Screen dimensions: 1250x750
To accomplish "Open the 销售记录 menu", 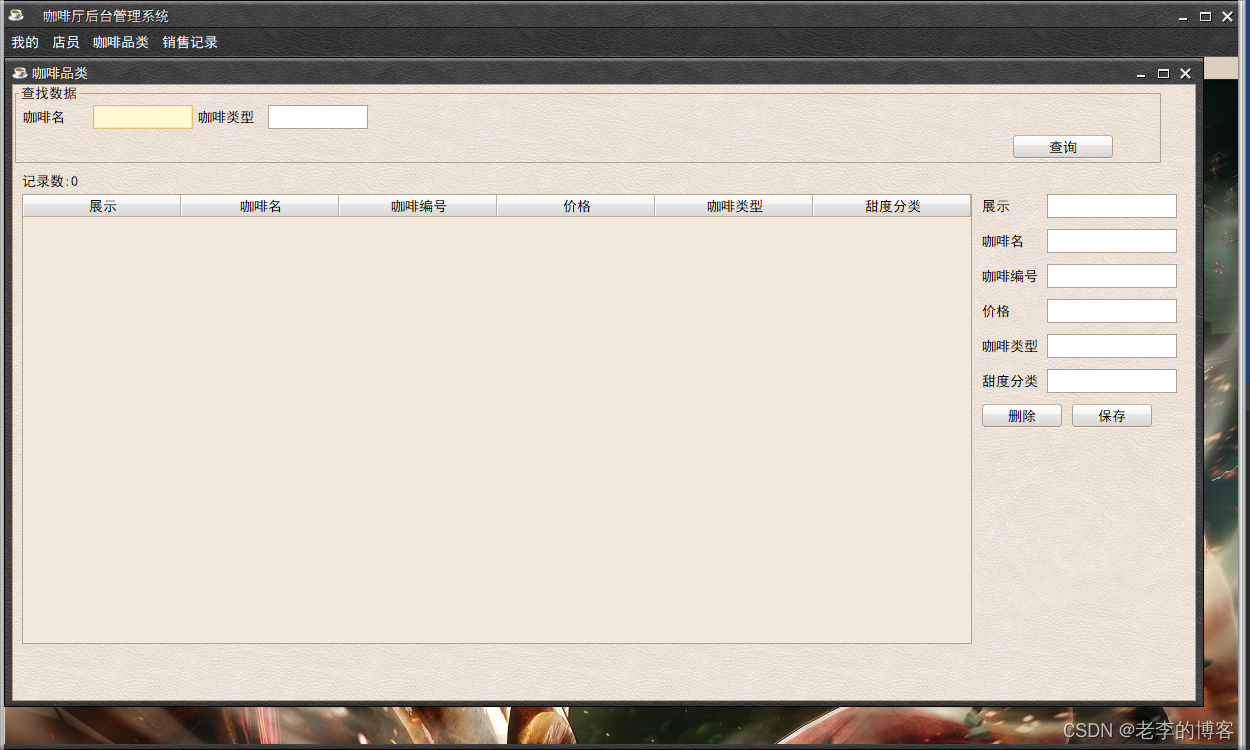I will click(190, 42).
